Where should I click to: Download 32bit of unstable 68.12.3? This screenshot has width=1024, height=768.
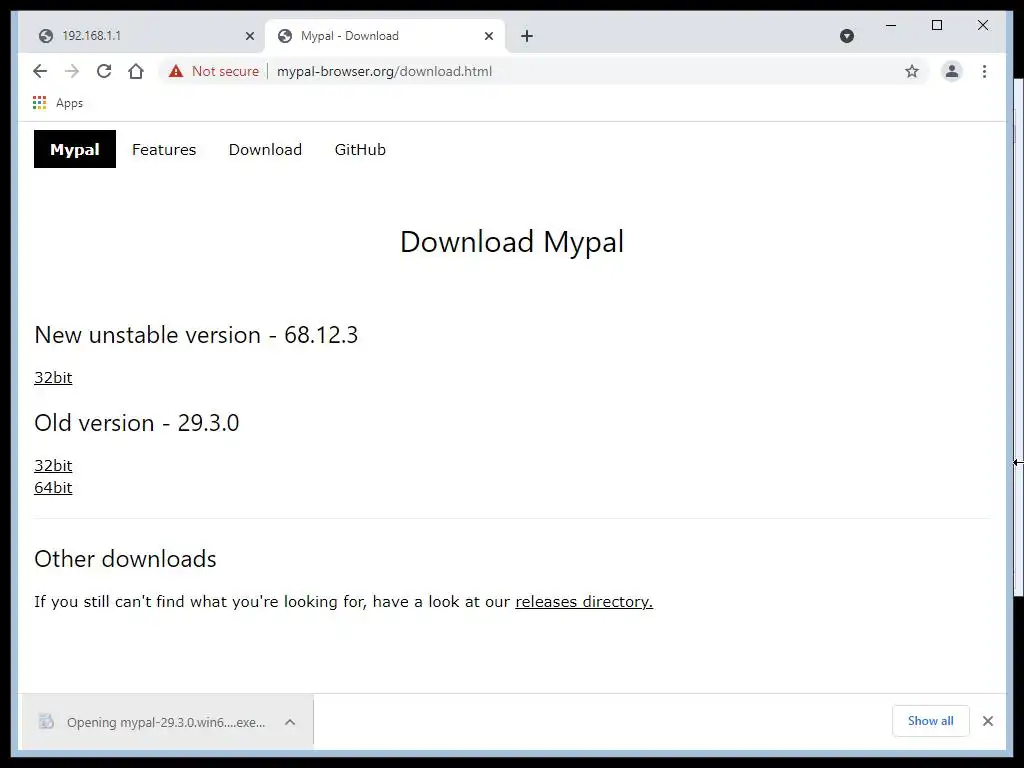click(53, 377)
